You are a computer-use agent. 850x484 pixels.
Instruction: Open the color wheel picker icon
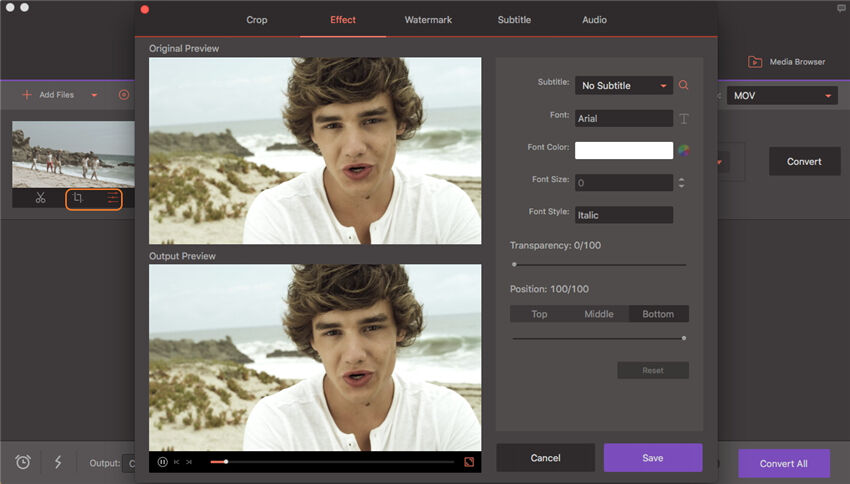tap(684, 151)
